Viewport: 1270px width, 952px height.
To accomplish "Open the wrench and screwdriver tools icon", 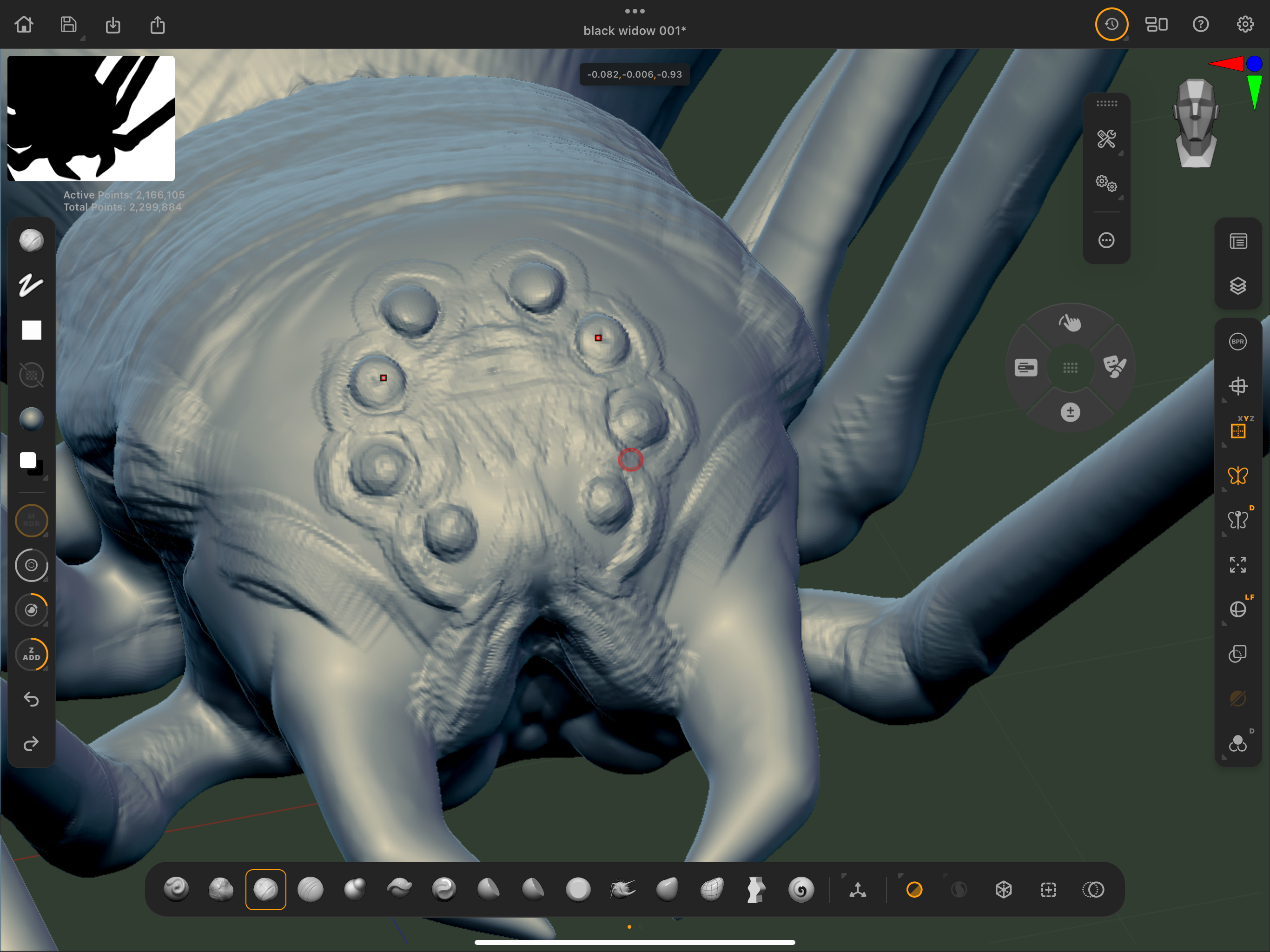I will 1106,139.
